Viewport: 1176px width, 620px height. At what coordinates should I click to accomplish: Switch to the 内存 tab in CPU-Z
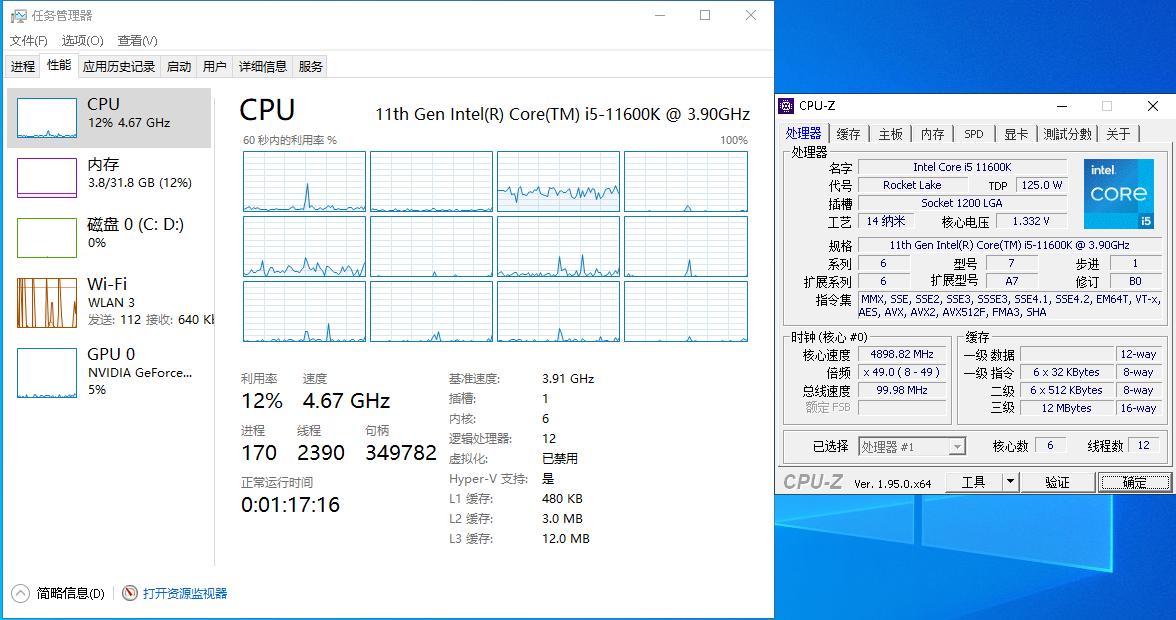(932, 134)
